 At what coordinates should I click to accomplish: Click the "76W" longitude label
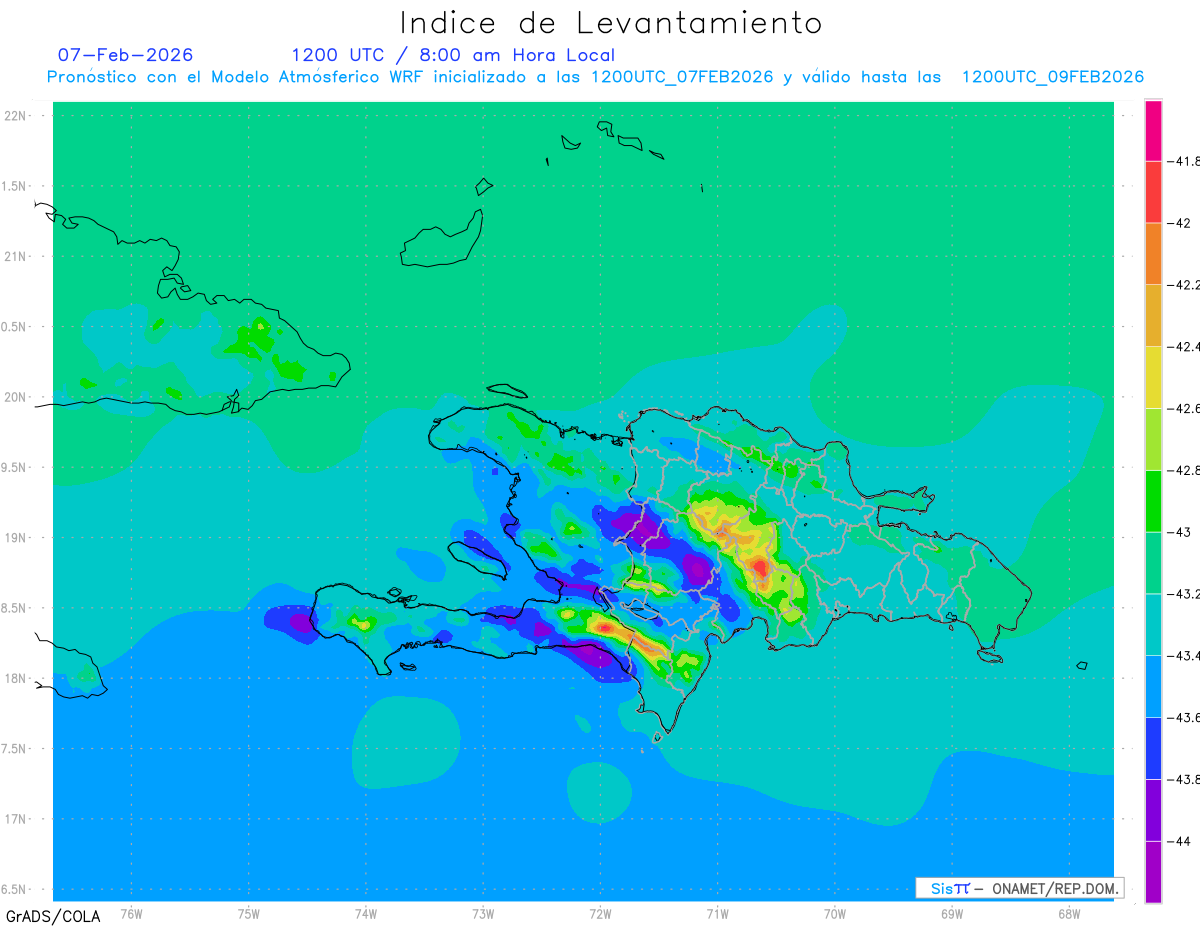(x=131, y=913)
